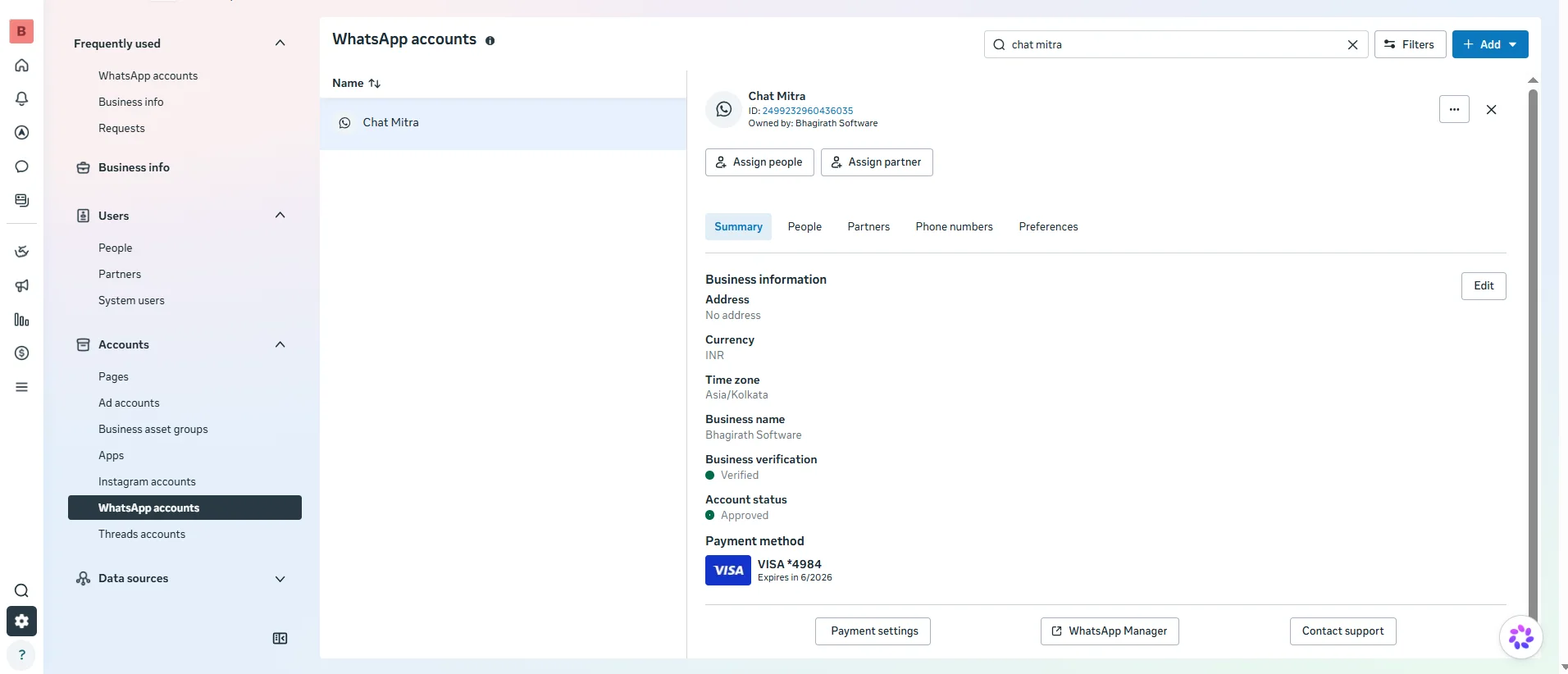Click the magnifier search icon in left rail
The width and height of the screenshot is (1568, 674).
click(x=21, y=590)
